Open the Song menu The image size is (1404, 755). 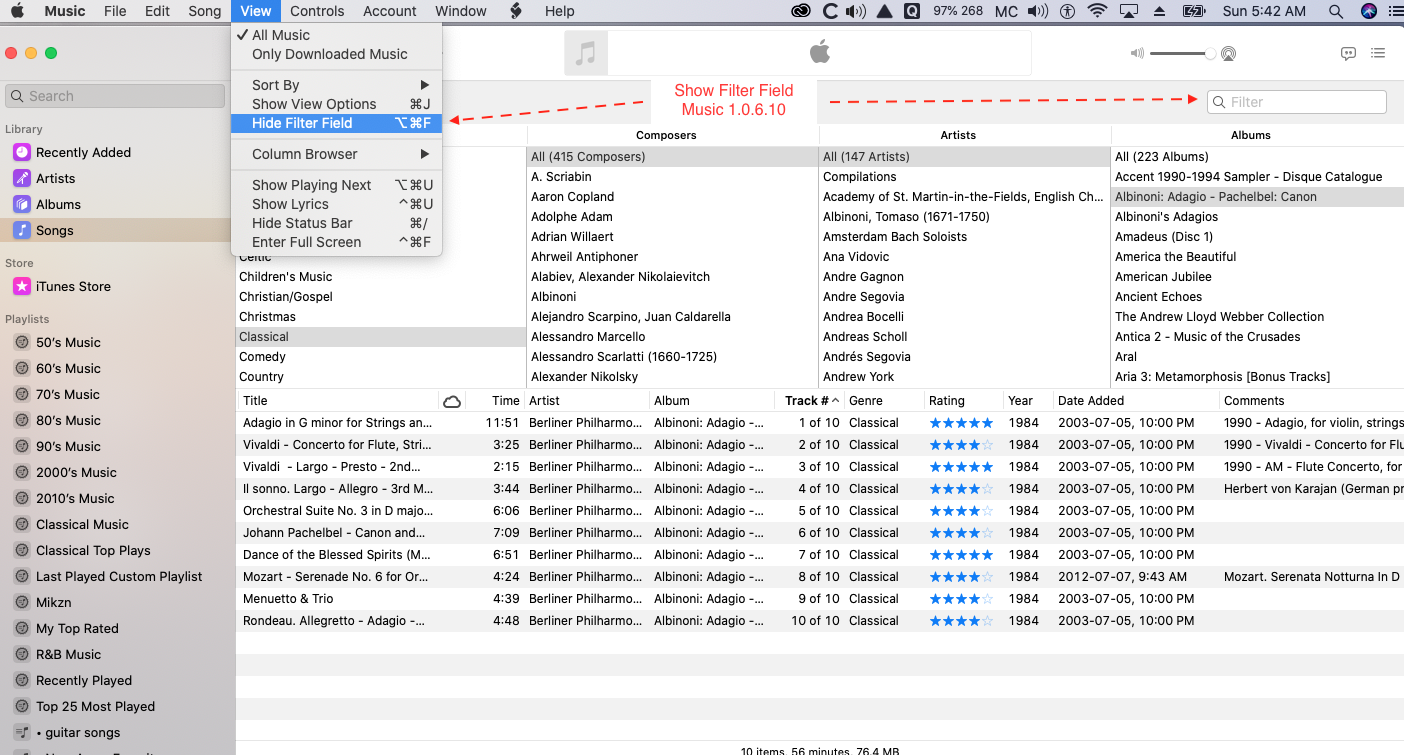[205, 11]
